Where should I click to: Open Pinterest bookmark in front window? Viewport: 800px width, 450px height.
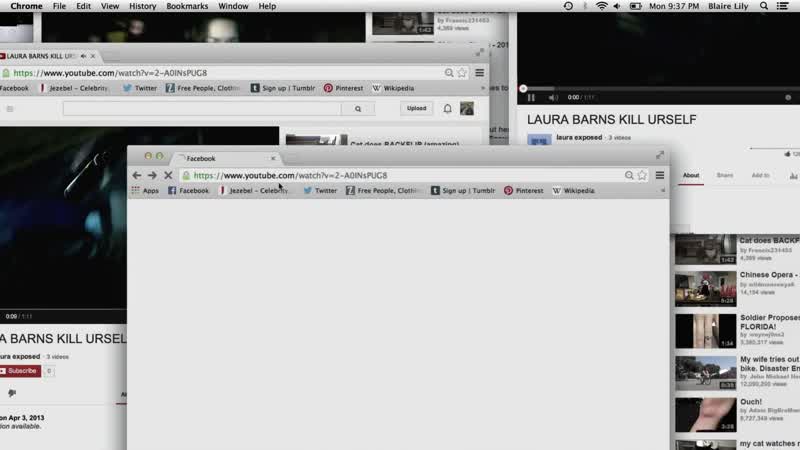(523, 190)
